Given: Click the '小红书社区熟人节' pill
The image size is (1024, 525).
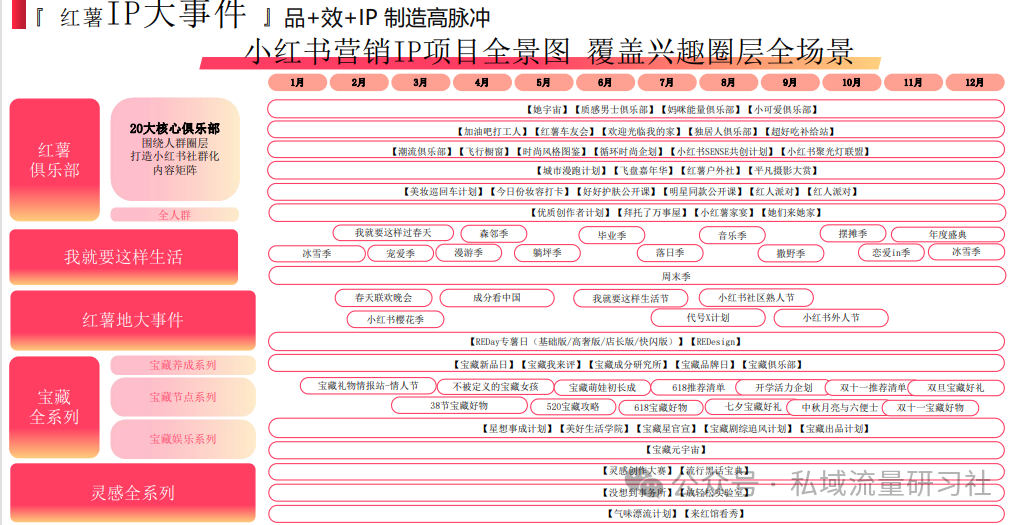Looking at the screenshot, I should [756, 298].
